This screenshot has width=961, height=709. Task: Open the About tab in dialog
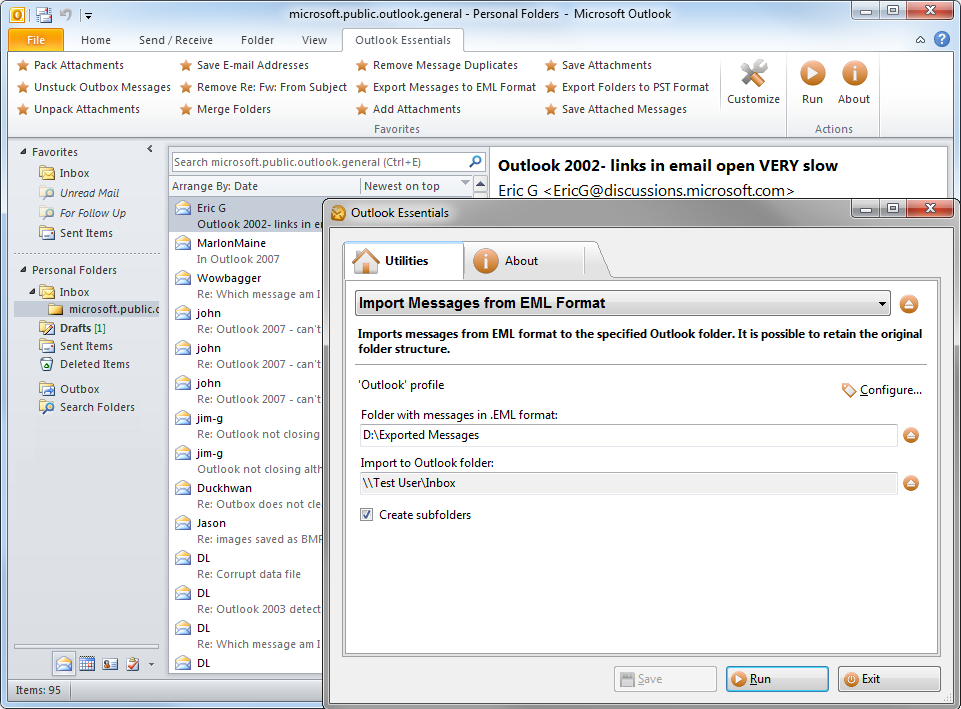523,260
